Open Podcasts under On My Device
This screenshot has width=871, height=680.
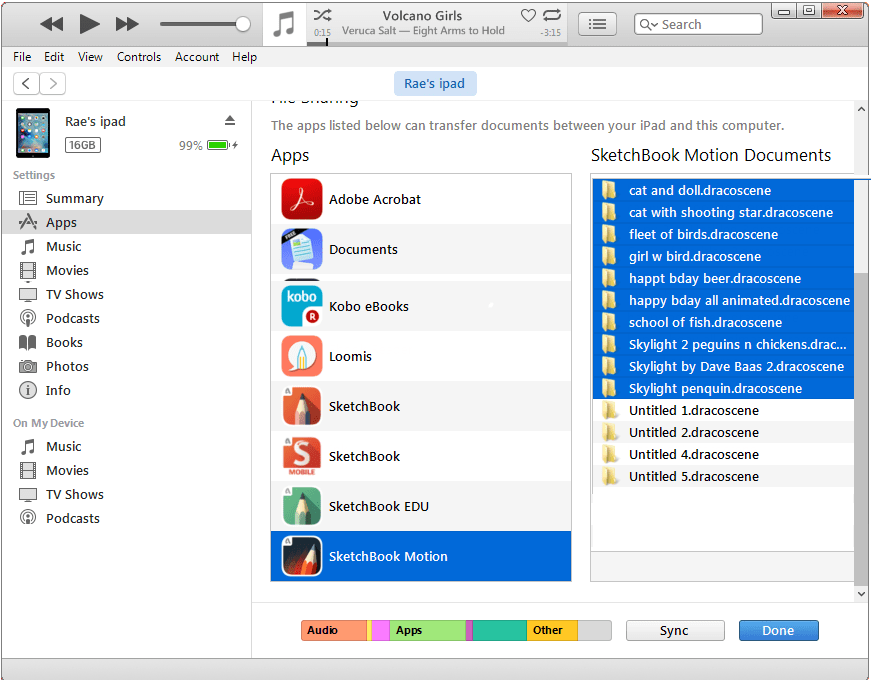pyautogui.click(x=127, y=518)
